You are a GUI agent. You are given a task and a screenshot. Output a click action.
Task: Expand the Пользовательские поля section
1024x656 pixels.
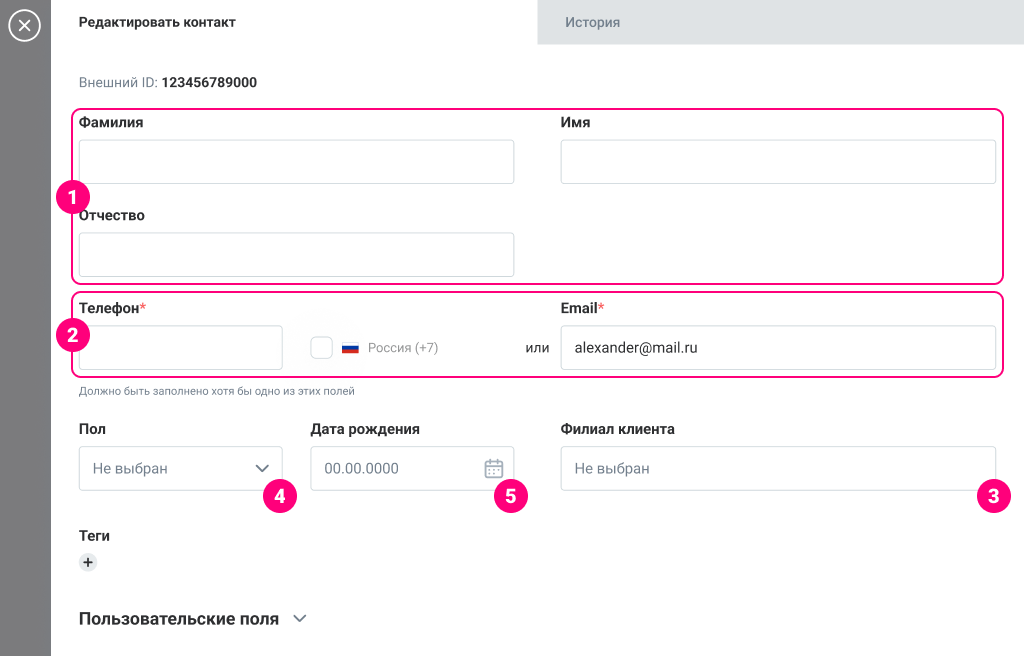click(299, 619)
